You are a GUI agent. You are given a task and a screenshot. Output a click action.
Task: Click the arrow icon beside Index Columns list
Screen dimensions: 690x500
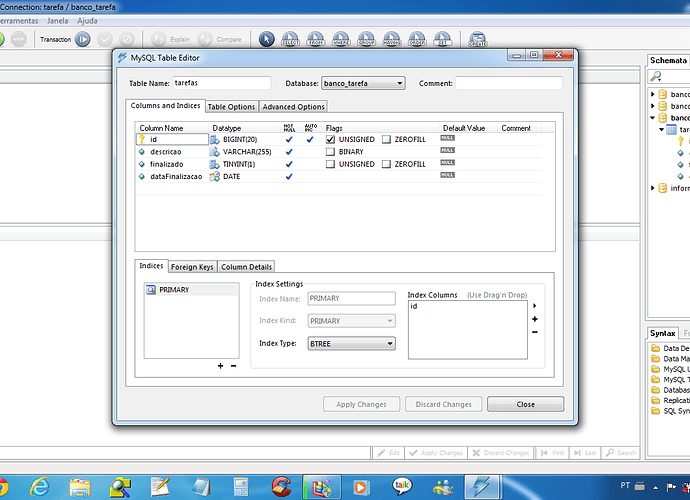tap(535, 305)
